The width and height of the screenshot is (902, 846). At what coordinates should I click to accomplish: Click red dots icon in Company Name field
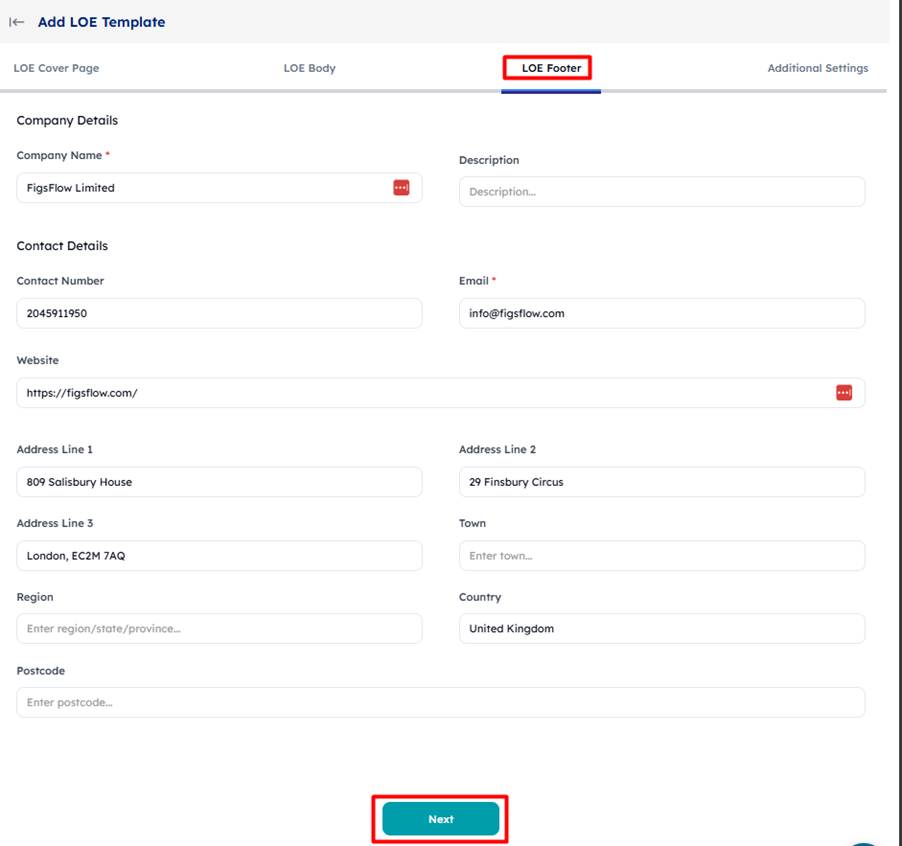(x=401, y=187)
